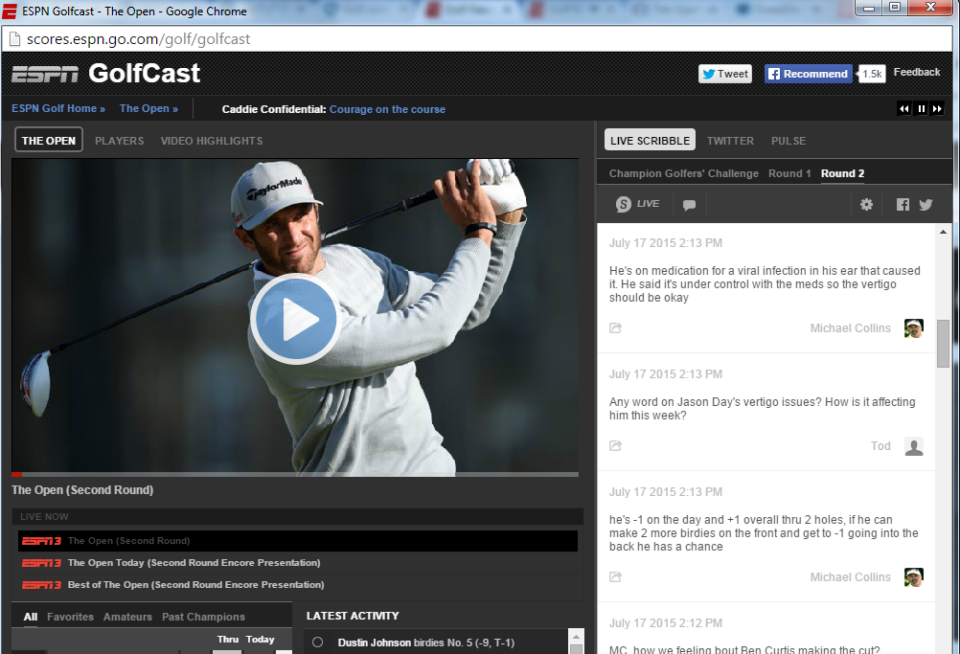
Task: Pause the headline ticker
Action: coord(921,109)
